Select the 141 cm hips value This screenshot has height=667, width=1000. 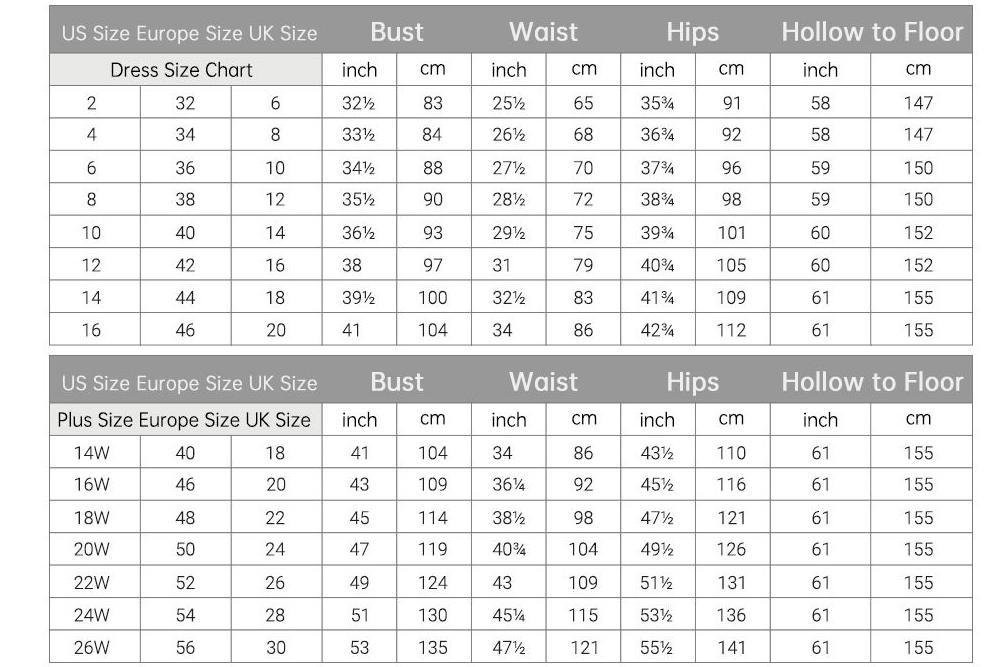731,647
